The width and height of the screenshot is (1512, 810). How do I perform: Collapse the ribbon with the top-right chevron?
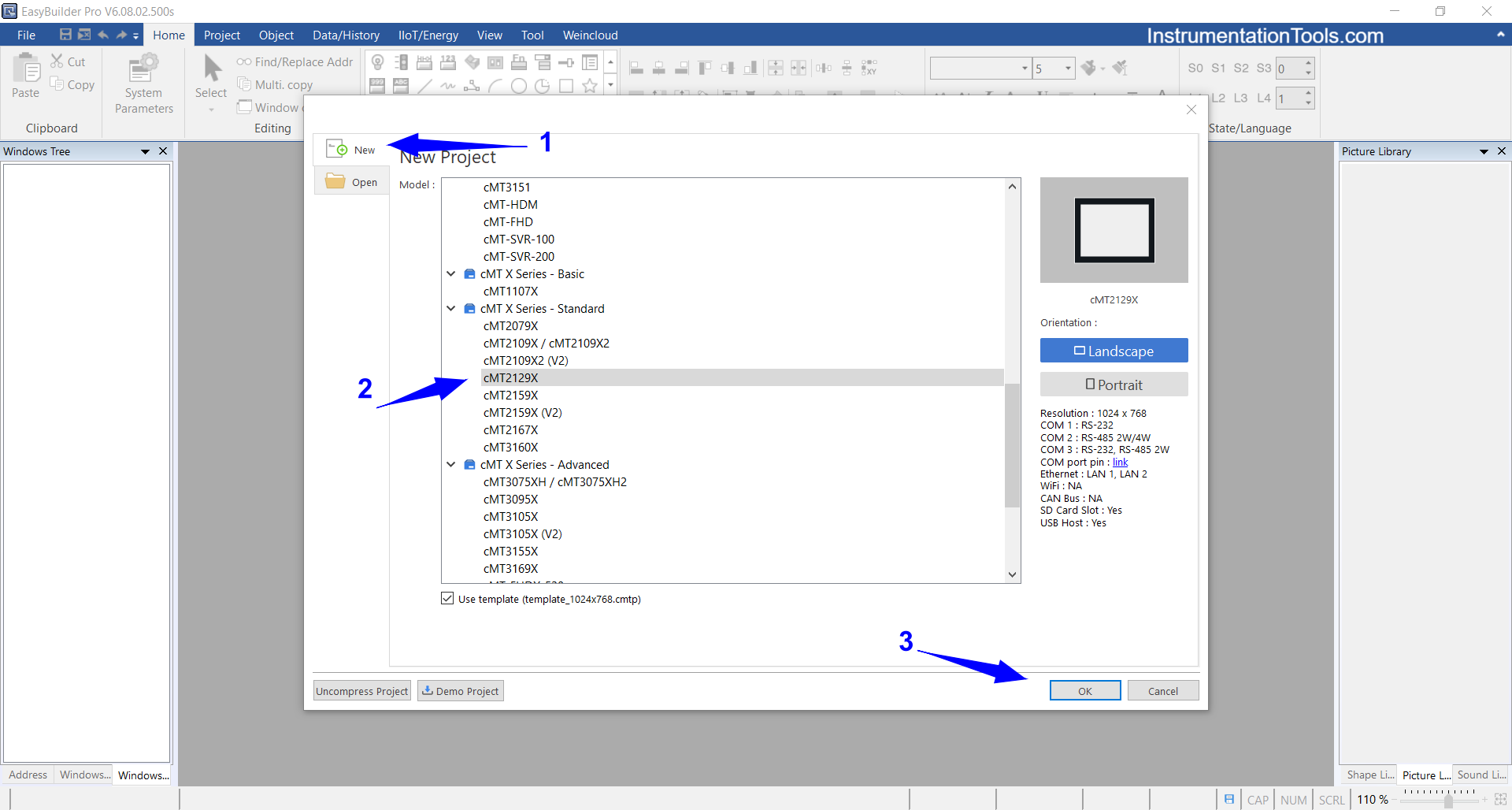1500,35
